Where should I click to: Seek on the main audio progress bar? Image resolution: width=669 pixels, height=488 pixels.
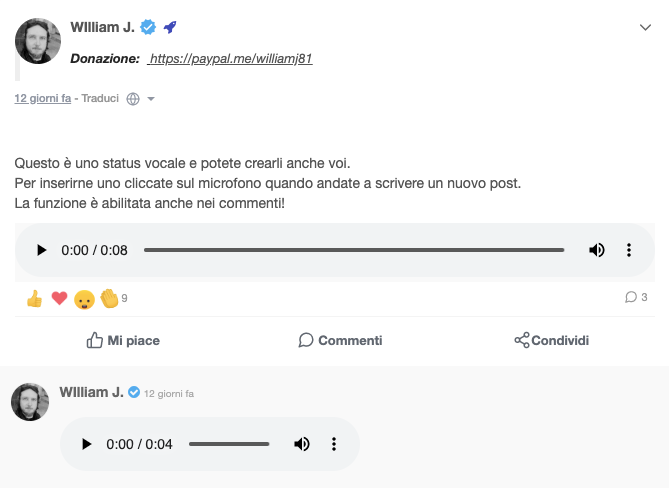354,250
